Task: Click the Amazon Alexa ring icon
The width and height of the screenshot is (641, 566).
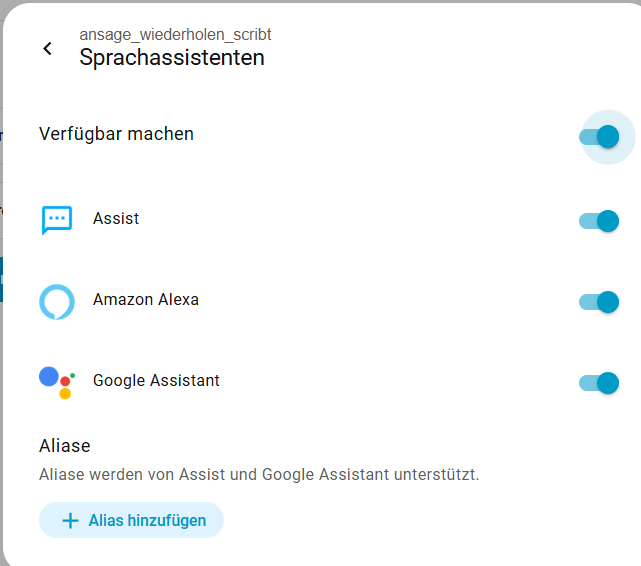Action: (x=57, y=301)
